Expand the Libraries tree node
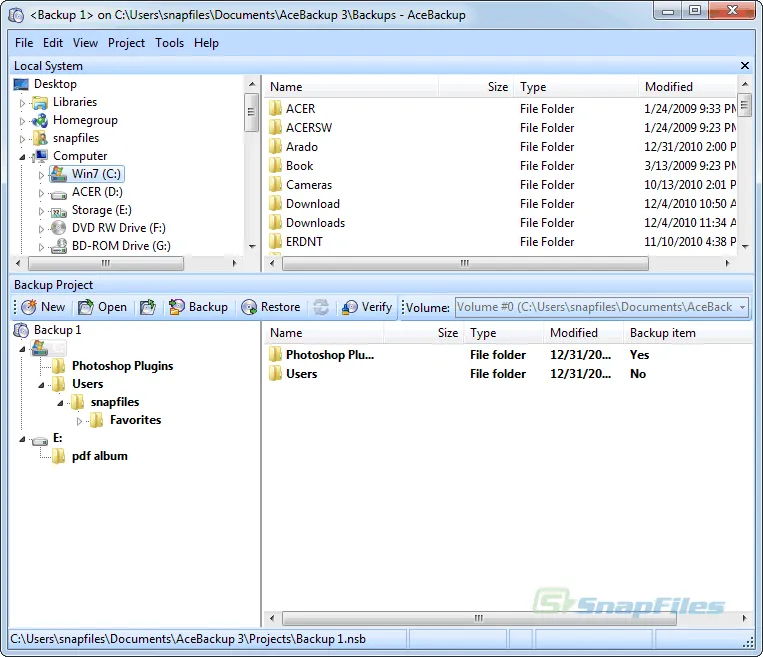 [22, 103]
